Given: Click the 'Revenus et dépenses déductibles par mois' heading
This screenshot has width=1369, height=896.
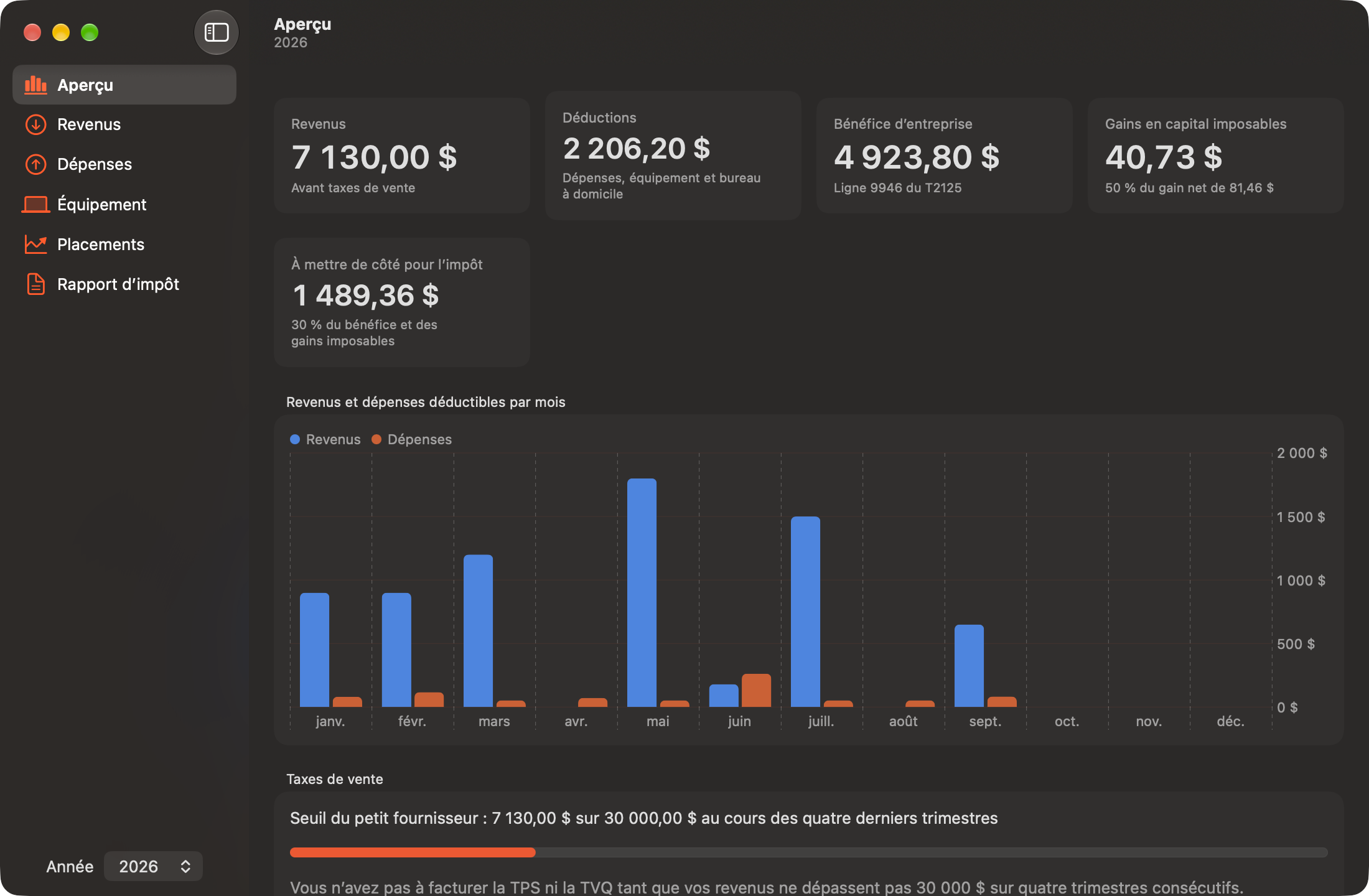Looking at the screenshot, I should [426, 402].
